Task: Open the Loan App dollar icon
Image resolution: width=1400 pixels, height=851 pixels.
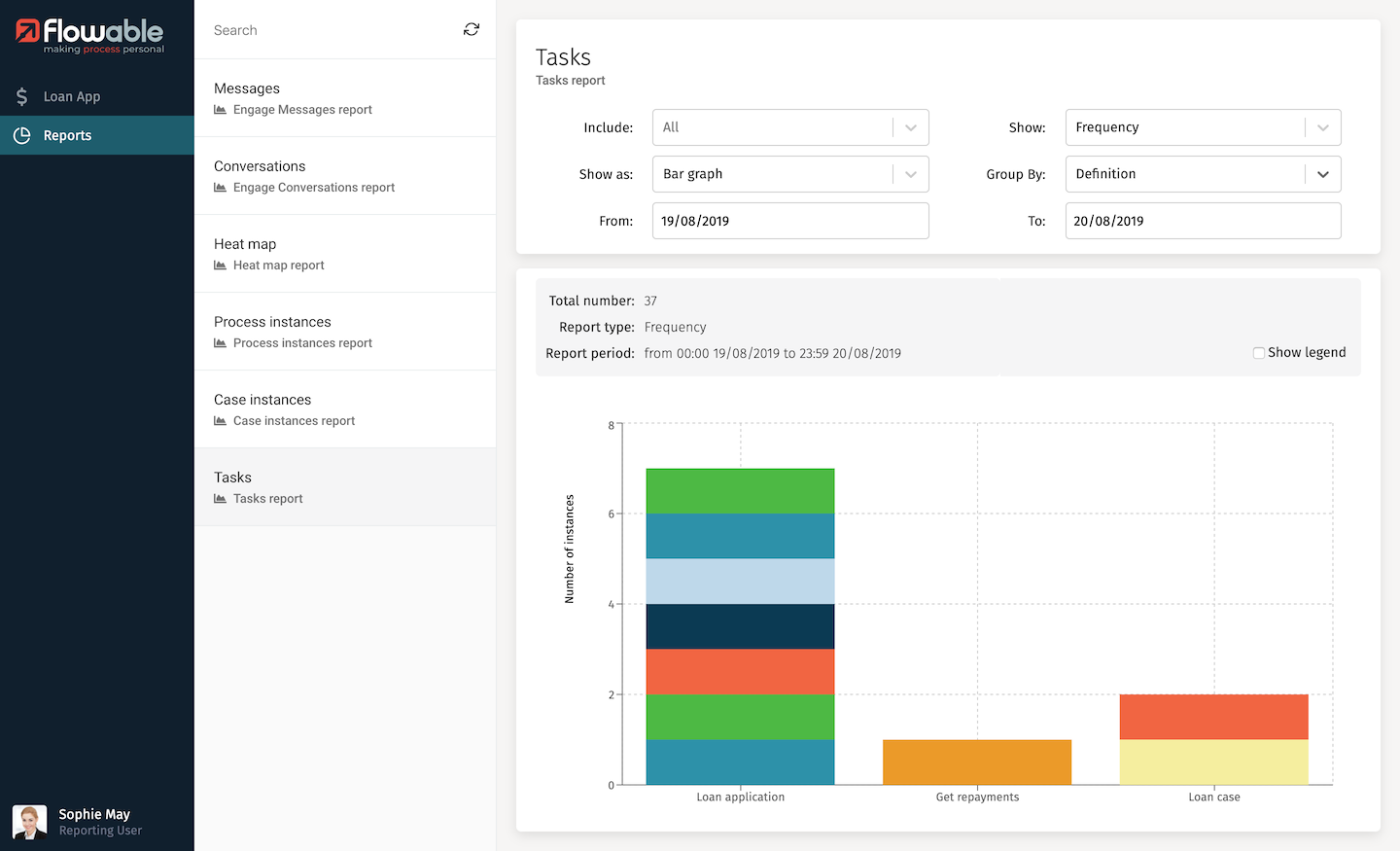Action: point(21,96)
